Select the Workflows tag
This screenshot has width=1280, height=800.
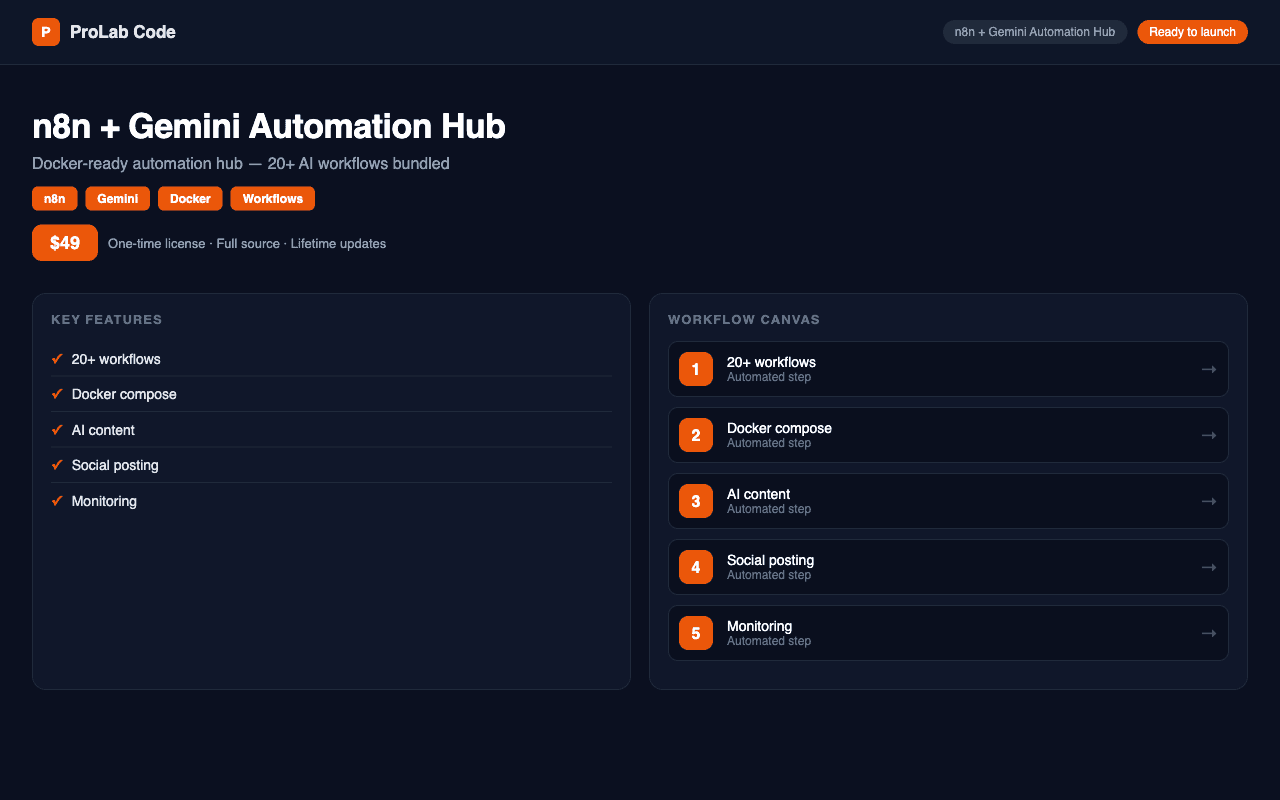[x=273, y=199]
